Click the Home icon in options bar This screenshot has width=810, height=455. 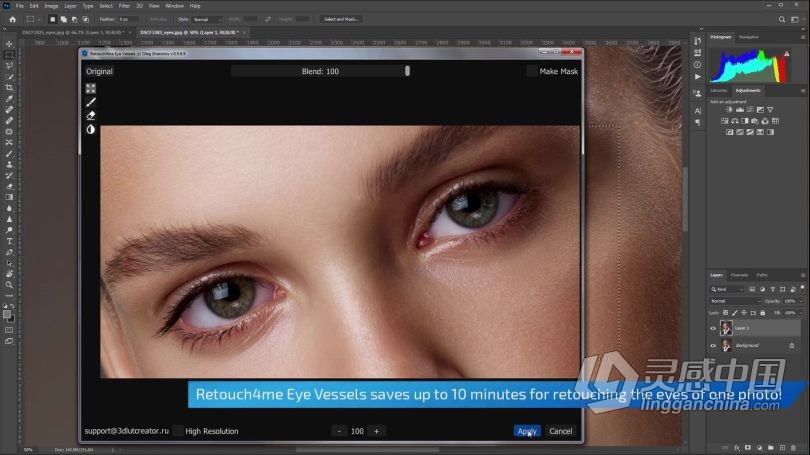point(12,19)
